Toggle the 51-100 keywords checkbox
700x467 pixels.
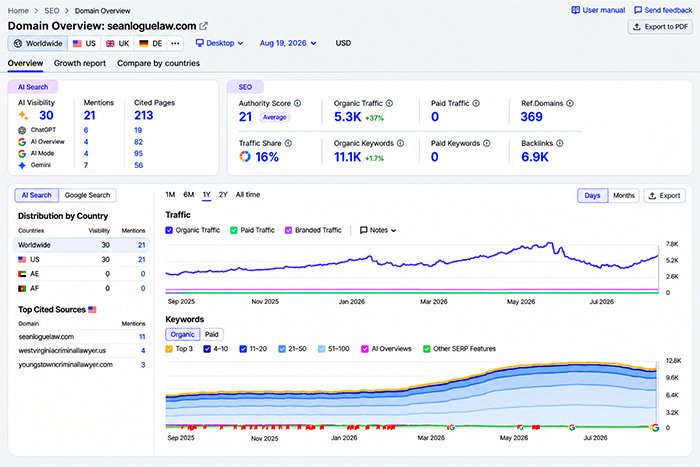tap(322, 349)
